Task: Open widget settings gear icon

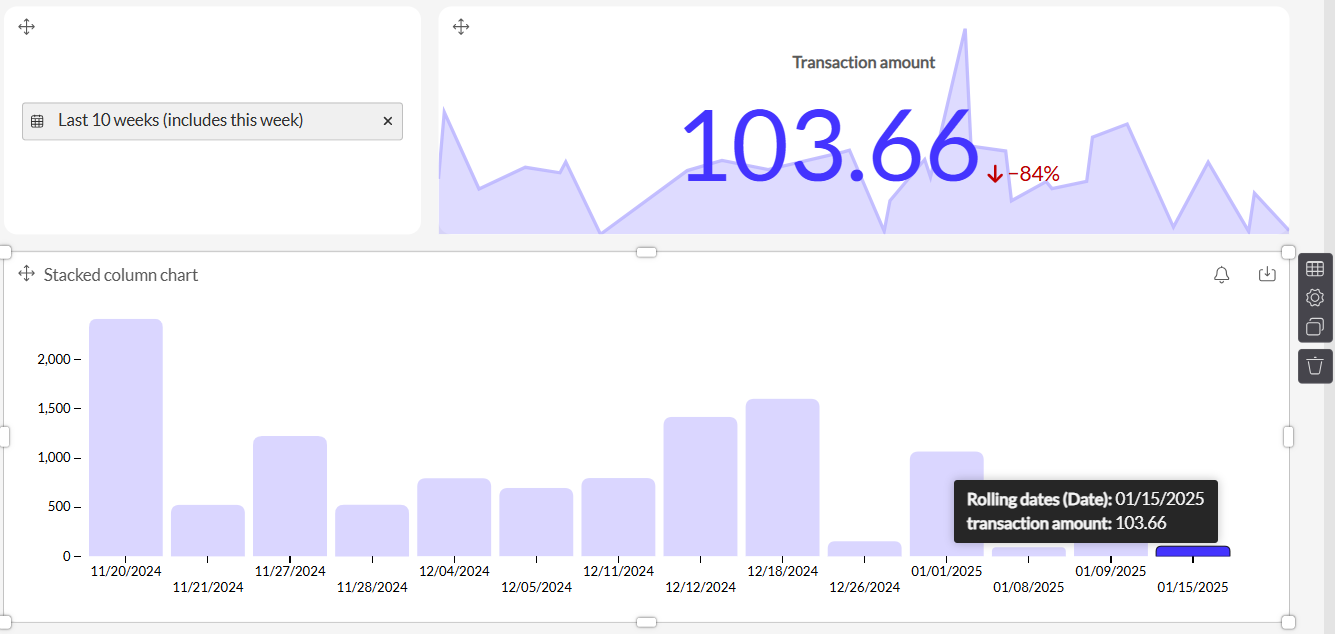Action: click(1315, 298)
